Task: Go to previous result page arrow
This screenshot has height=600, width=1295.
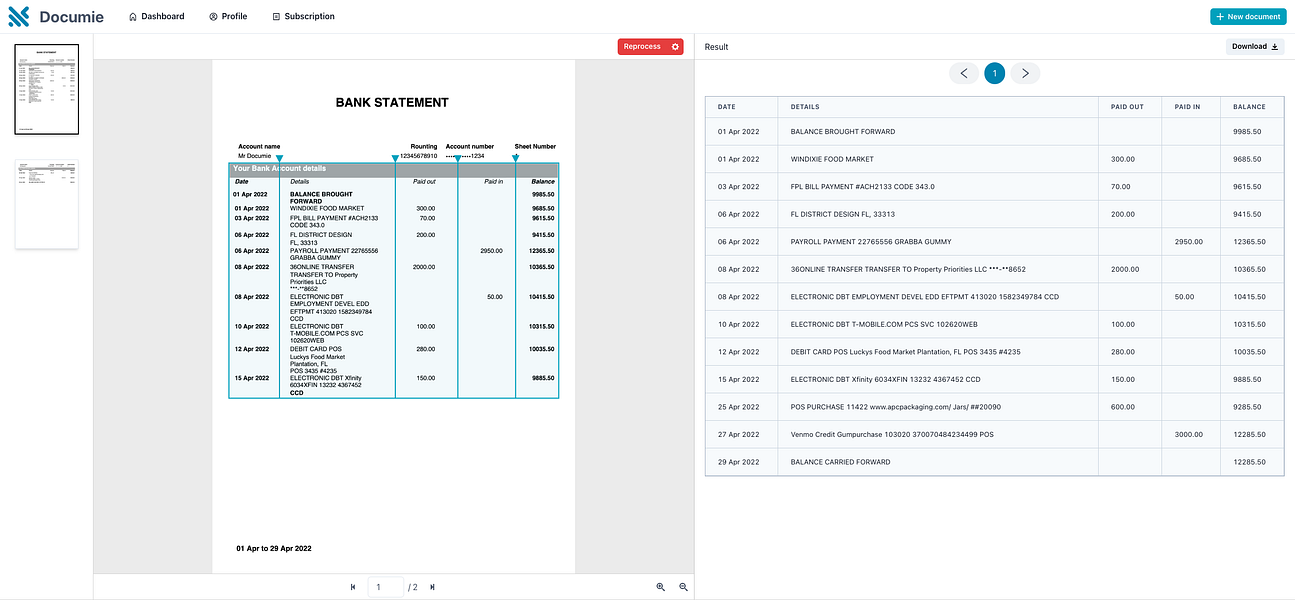Action: pos(964,73)
